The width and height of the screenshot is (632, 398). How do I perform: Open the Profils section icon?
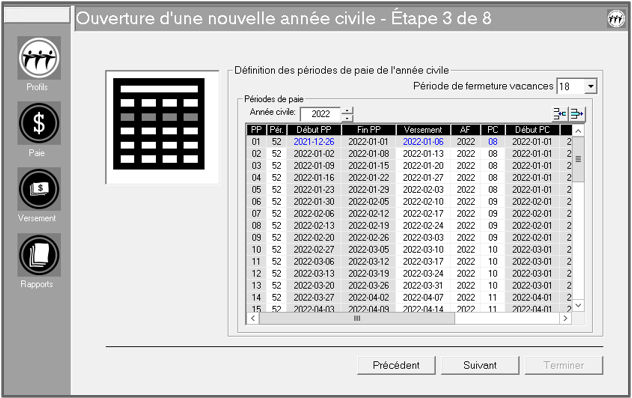(39, 58)
